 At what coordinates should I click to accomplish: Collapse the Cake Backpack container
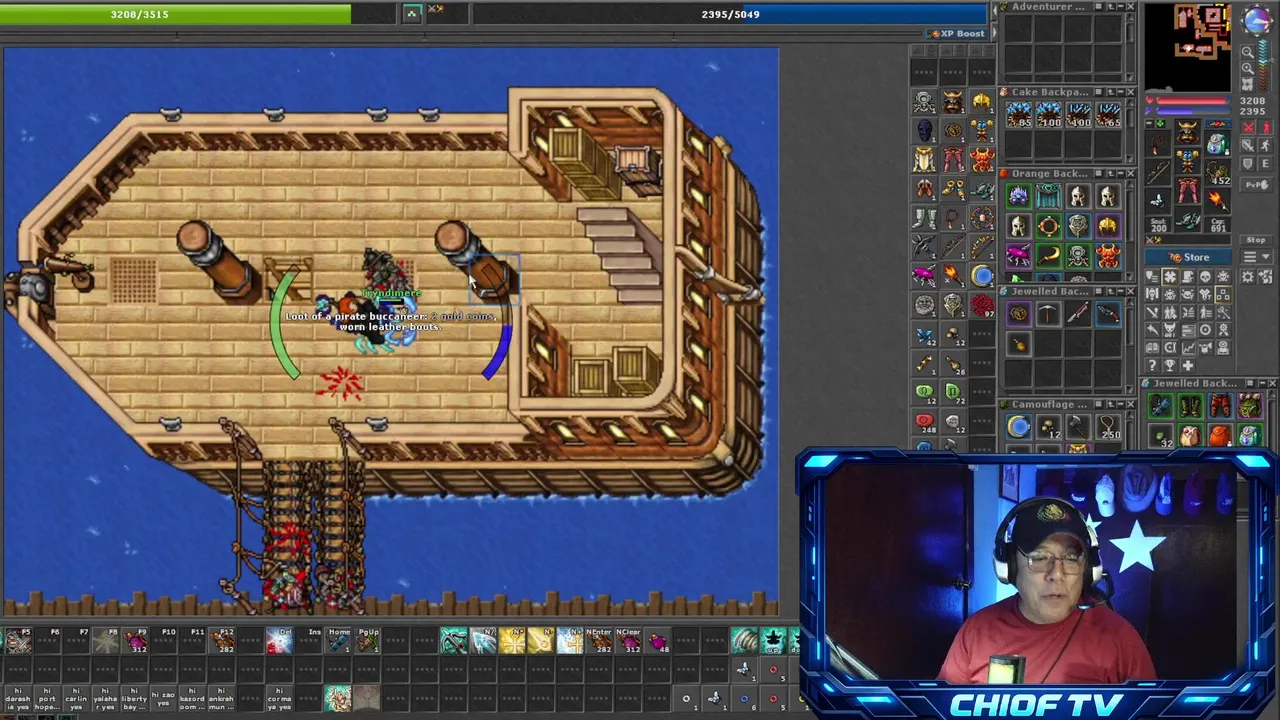1120,92
